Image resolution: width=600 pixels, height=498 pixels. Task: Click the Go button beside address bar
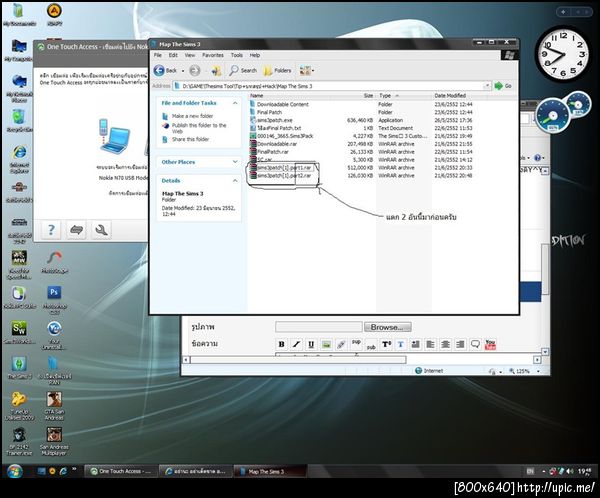503,86
